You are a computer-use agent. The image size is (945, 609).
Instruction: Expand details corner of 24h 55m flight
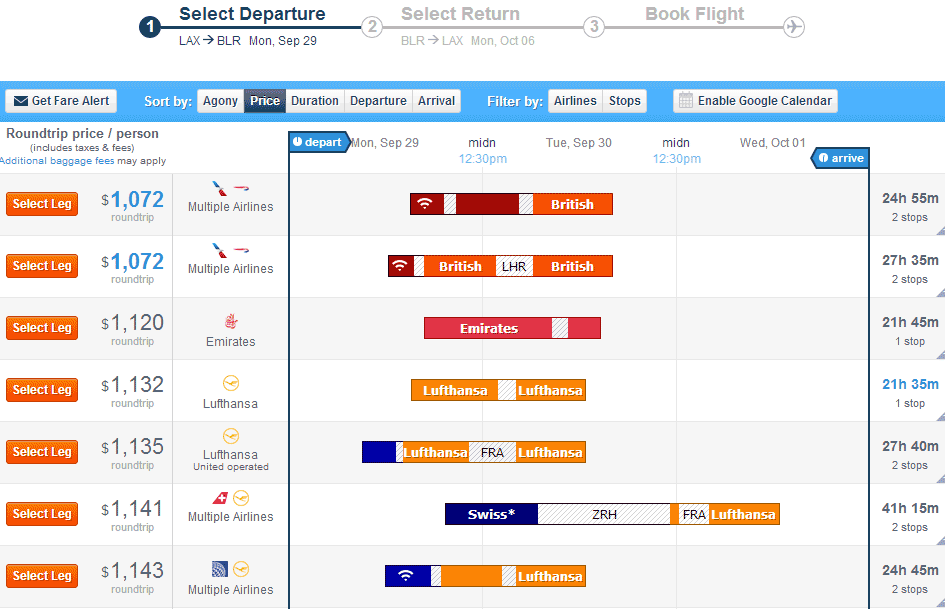939,229
